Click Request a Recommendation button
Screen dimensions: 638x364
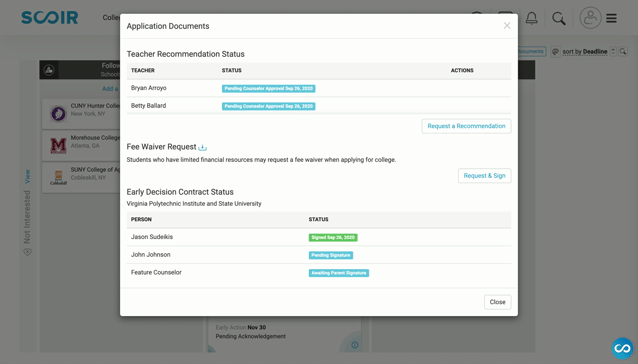tap(466, 126)
